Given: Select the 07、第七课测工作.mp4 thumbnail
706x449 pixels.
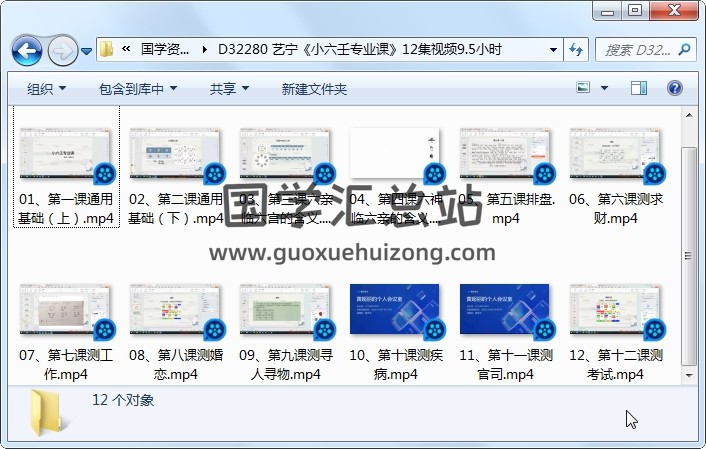Looking at the screenshot, I should (x=66, y=311).
